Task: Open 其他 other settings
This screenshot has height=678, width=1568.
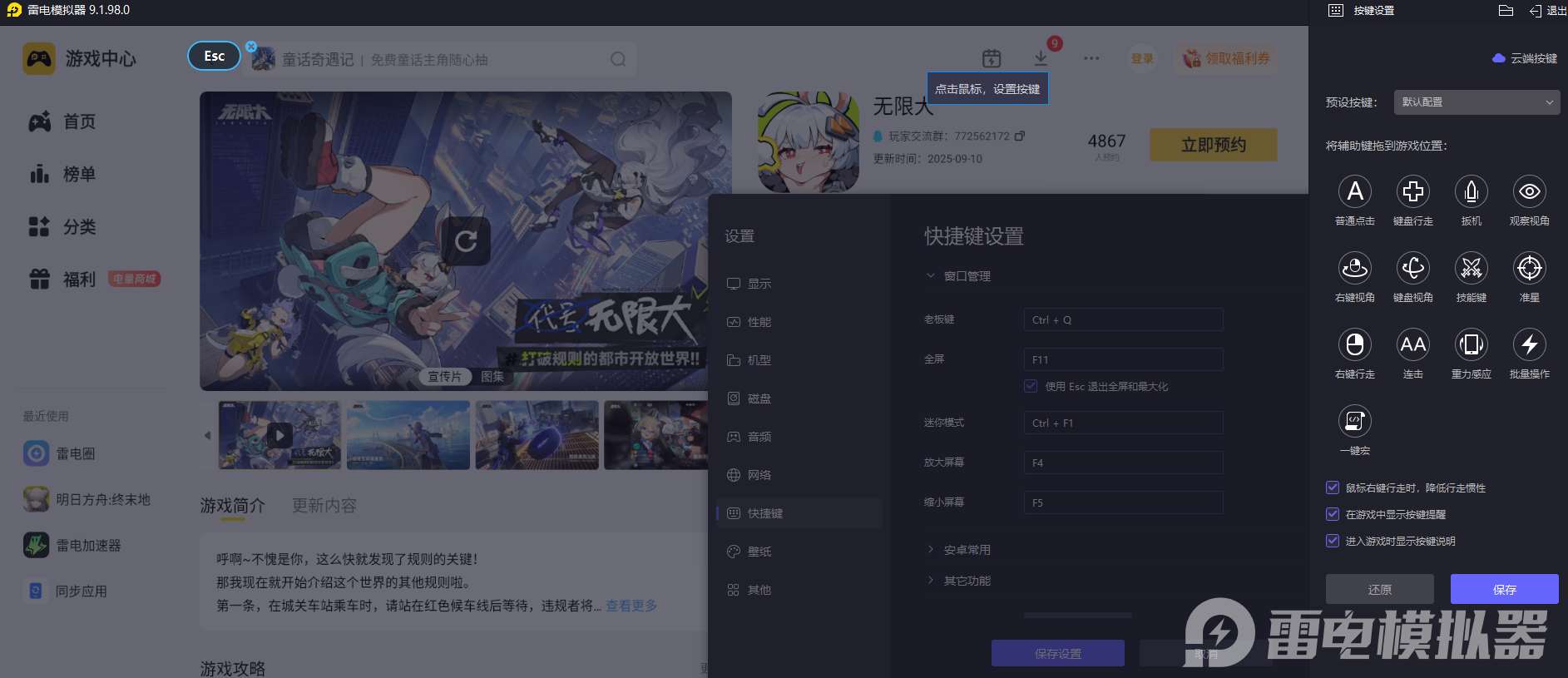Action: point(799,590)
